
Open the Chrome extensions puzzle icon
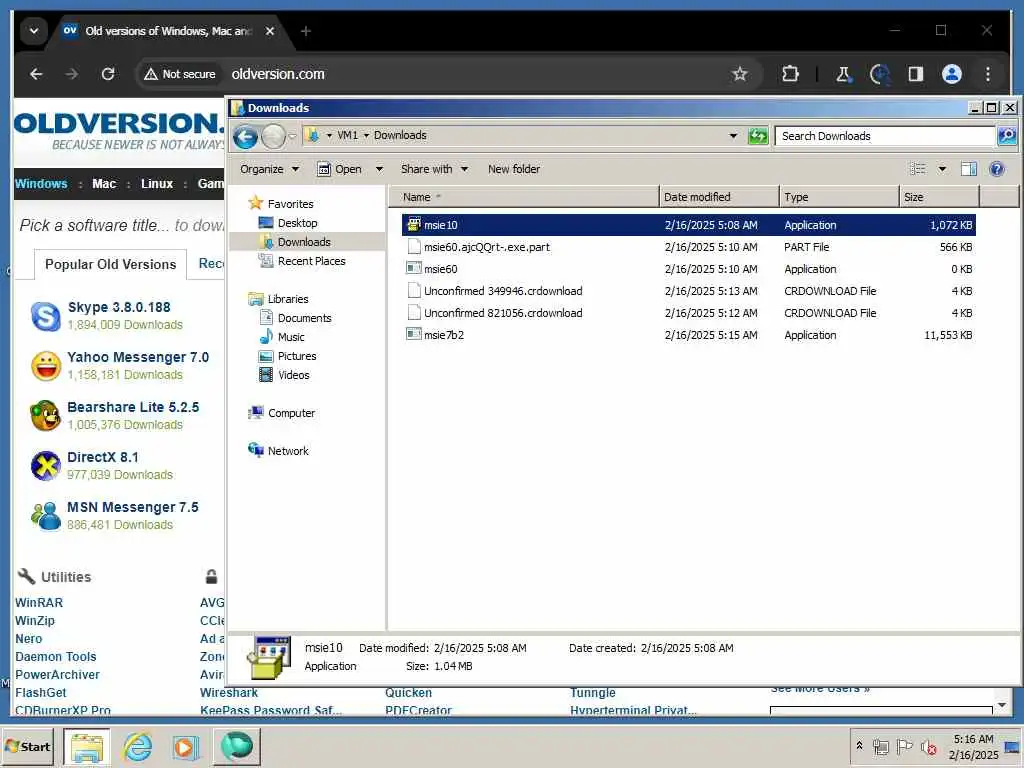coord(790,74)
